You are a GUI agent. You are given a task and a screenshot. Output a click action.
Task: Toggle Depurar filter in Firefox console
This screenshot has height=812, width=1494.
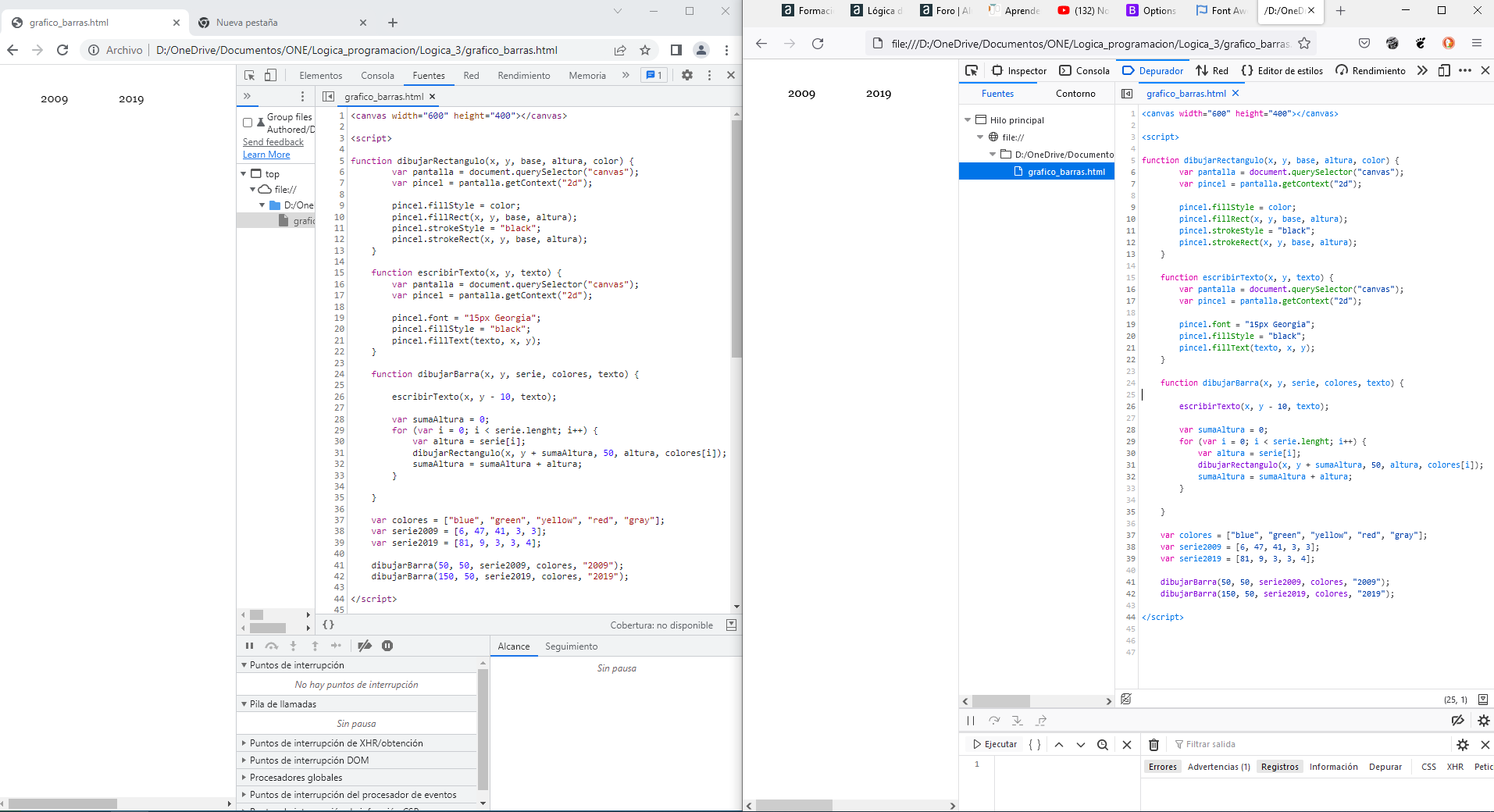click(x=1385, y=767)
